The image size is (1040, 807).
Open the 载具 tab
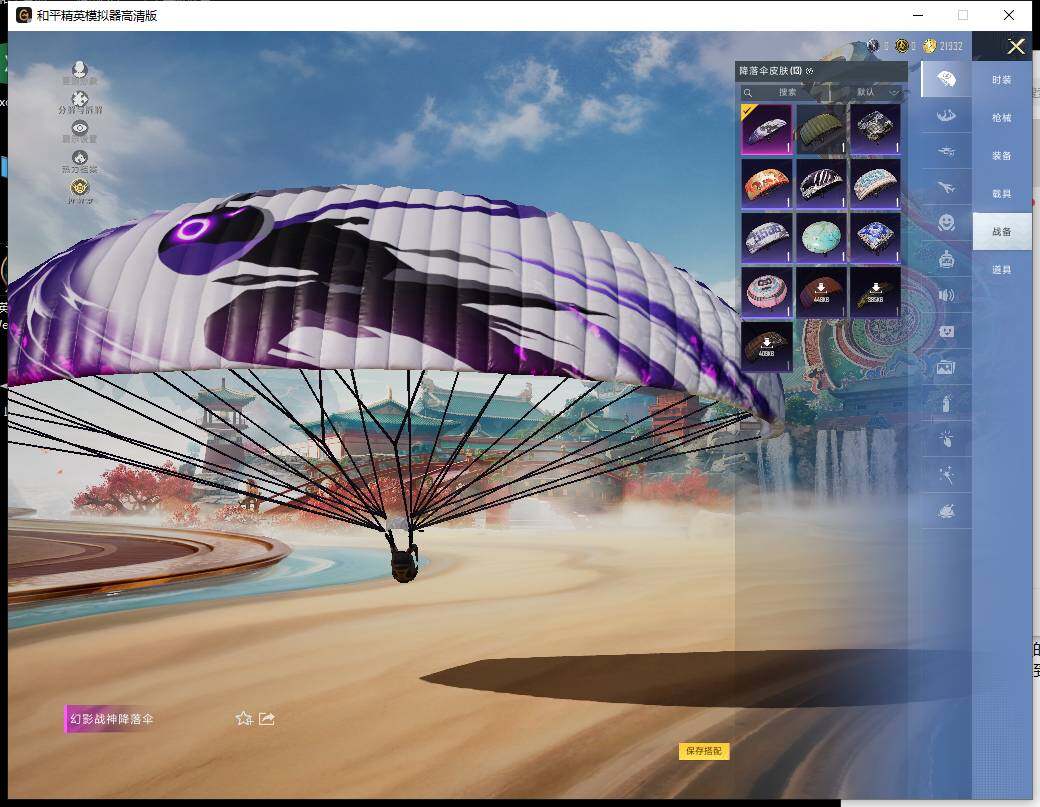(x=1001, y=194)
